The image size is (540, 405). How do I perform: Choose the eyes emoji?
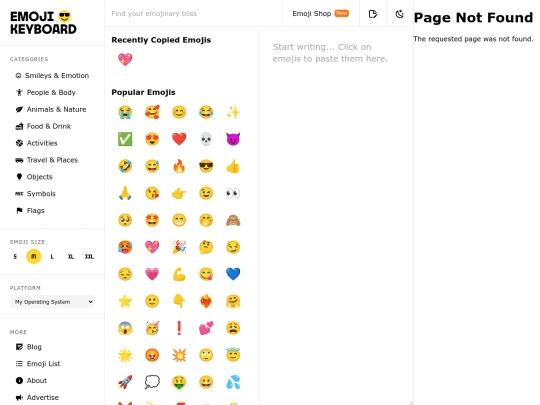[233, 193]
